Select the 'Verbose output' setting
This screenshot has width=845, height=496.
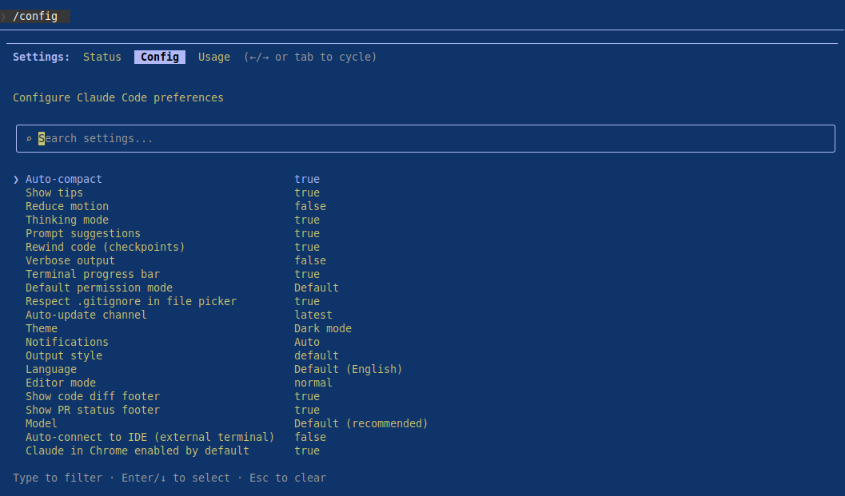70,260
